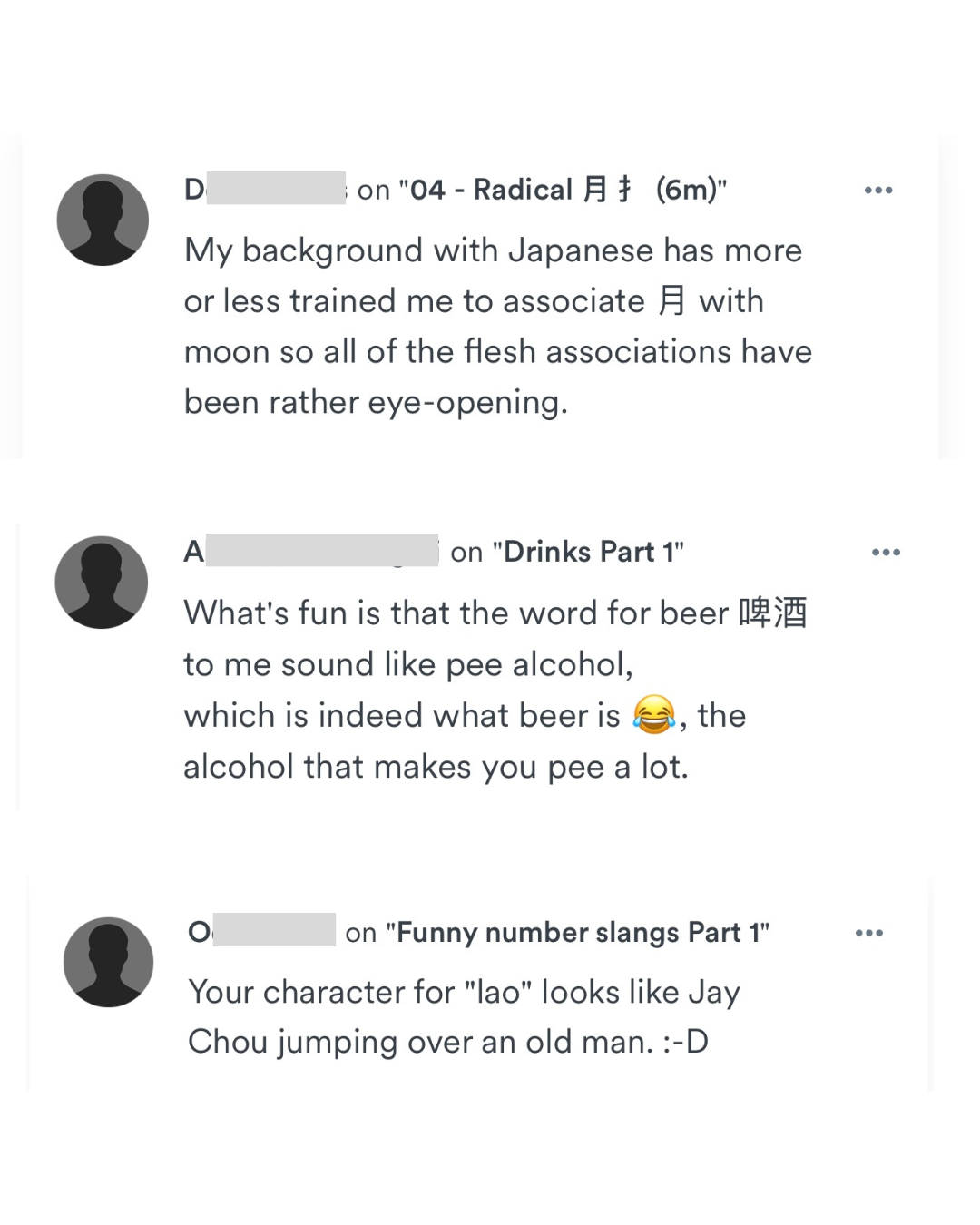The height and width of the screenshot is (1225, 980).
Task: Click avatar of the Radical lesson commenter
Action: click(103, 220)
